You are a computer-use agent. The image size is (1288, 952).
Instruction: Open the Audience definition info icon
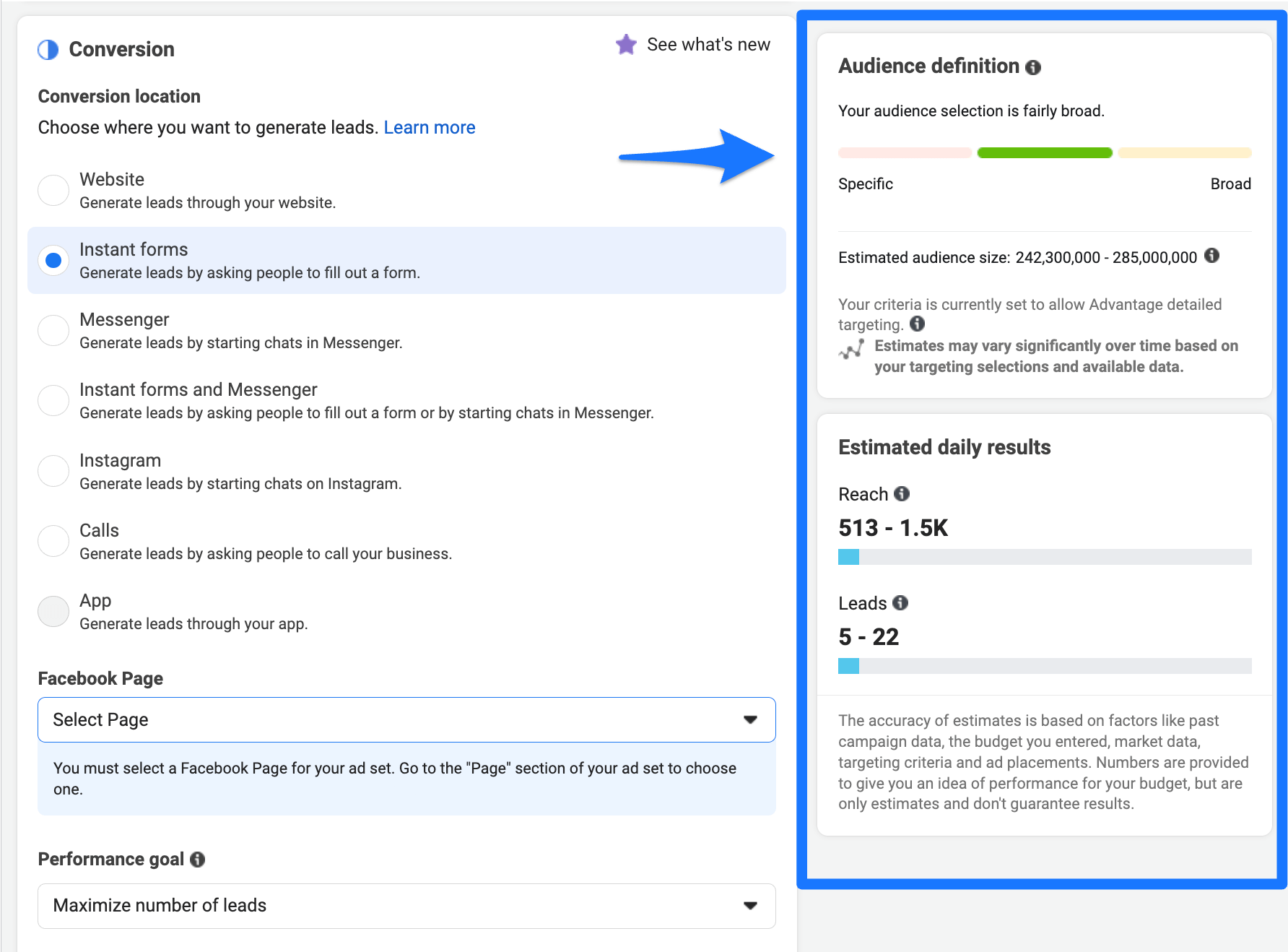tap(1033, 67)
